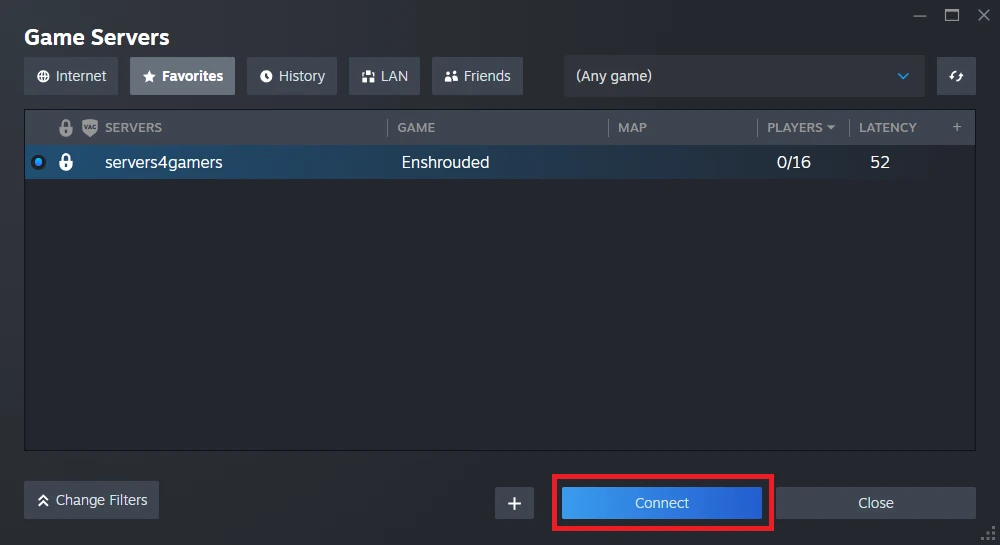The width and height of the screenshot is (1000, 545).
Task: Click the latency value 52
Action: pos(880,162)
